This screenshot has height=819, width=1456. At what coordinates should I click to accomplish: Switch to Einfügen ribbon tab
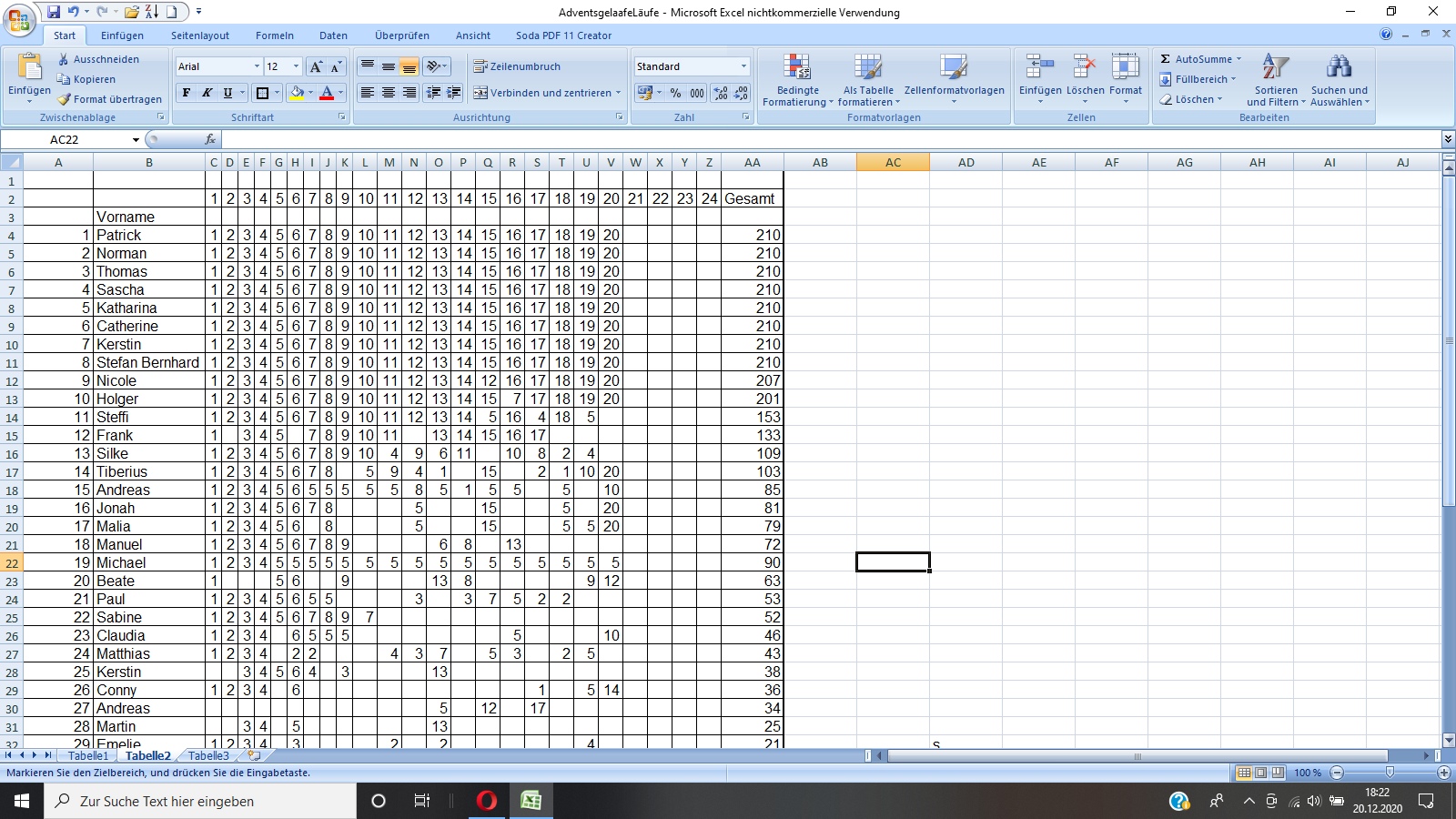click(122, 35)
